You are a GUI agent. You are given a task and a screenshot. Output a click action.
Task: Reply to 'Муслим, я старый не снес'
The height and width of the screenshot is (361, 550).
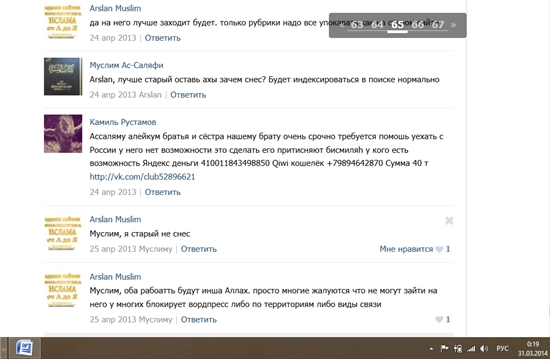point(199,249)
